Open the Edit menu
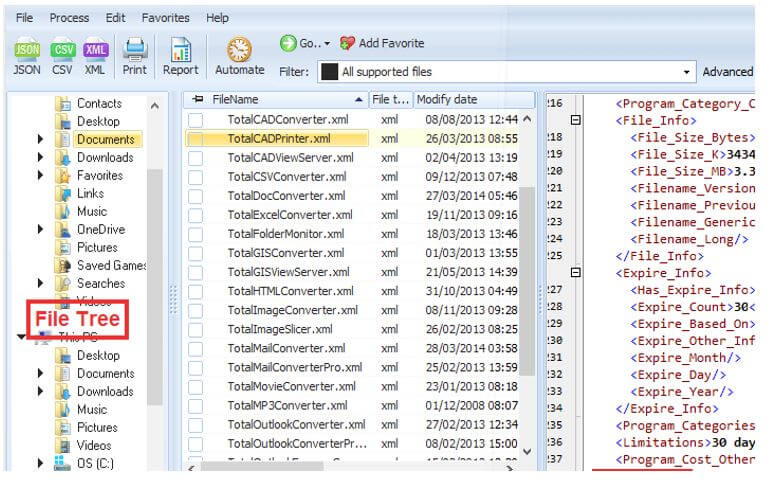Viewport: 767px width, 483px height. pos(115,18)
